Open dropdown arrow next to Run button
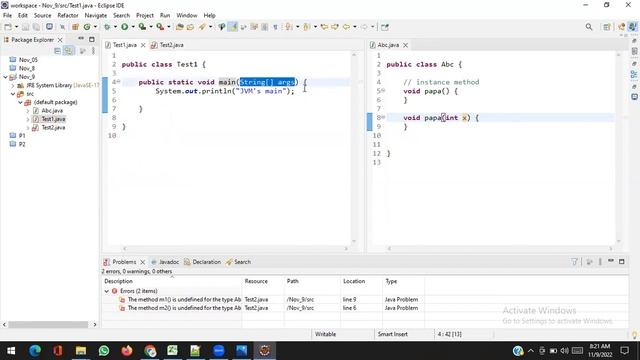 click(x=133, y=27)
